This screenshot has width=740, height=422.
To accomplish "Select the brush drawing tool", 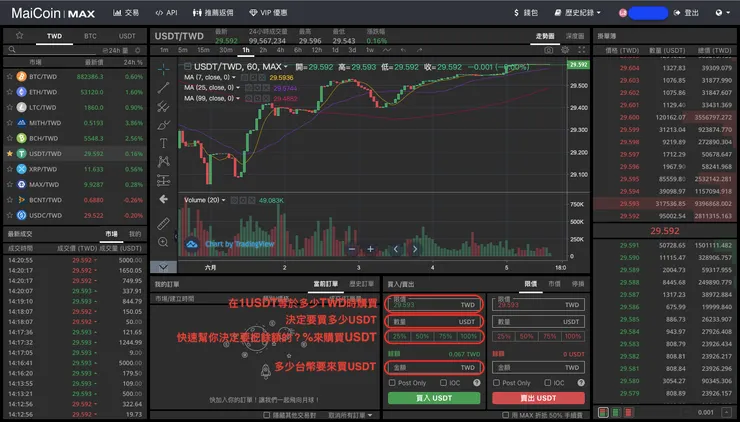I will 163,125.
